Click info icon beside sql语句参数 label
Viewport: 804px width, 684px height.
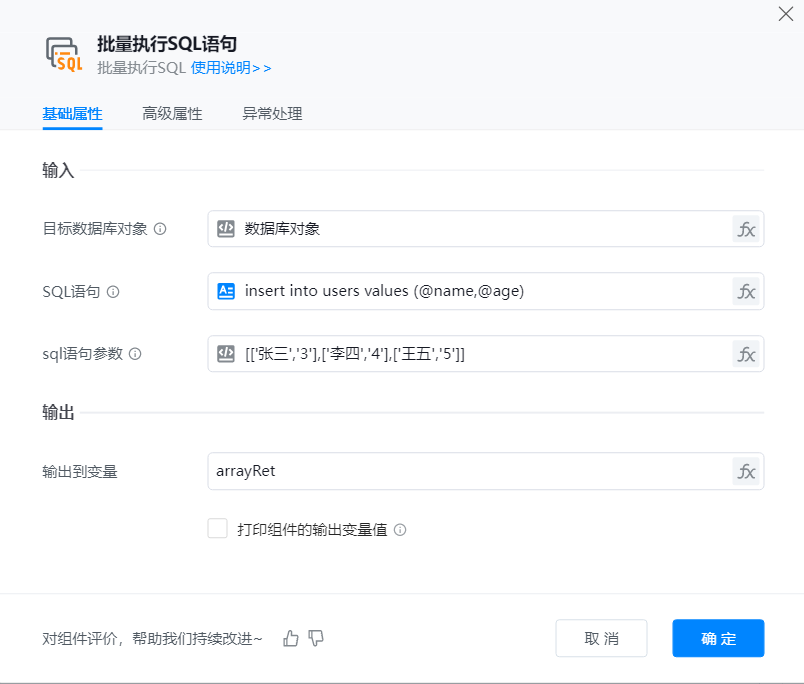(135, 354)
